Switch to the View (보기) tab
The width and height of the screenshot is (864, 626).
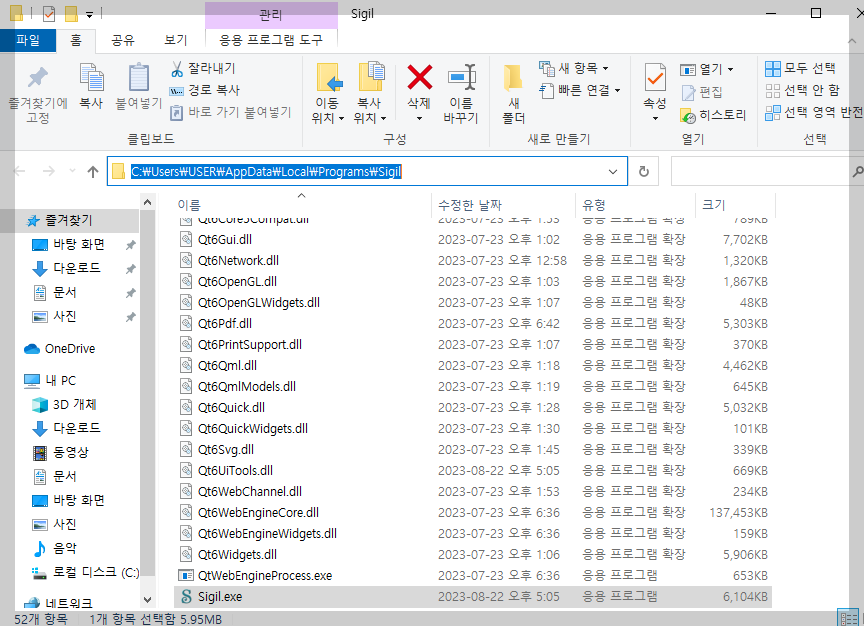pyautogui.click(x=176, y=40)
